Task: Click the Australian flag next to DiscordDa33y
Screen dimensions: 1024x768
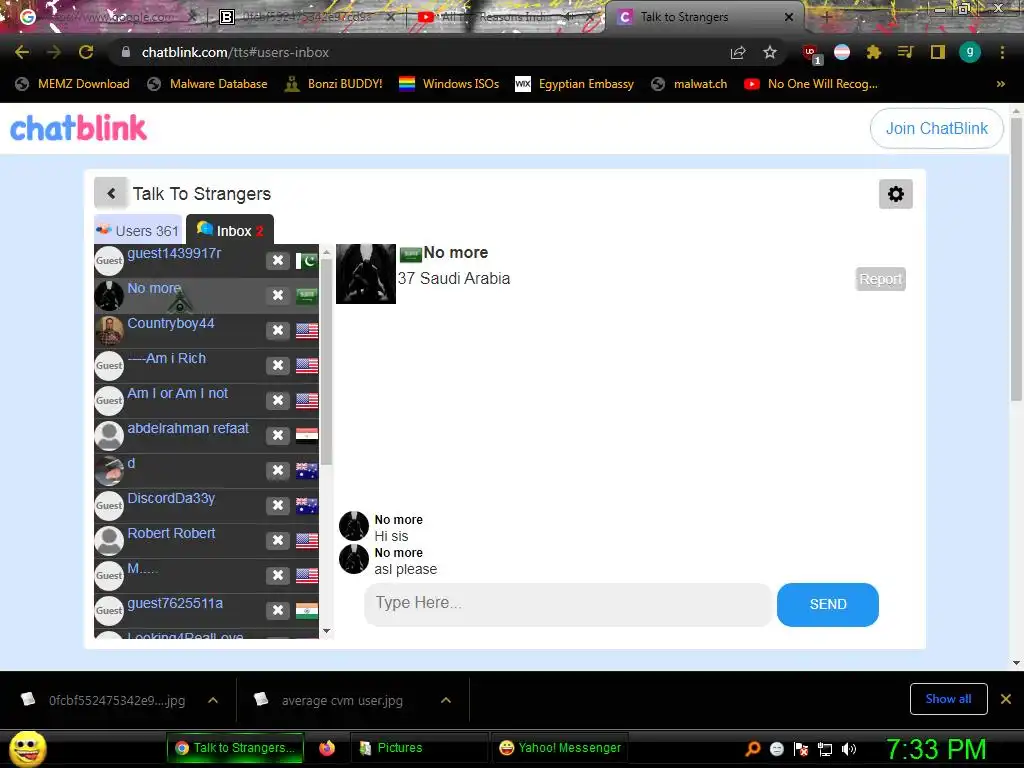Action: pyautogui.click(x=306, y=505)
